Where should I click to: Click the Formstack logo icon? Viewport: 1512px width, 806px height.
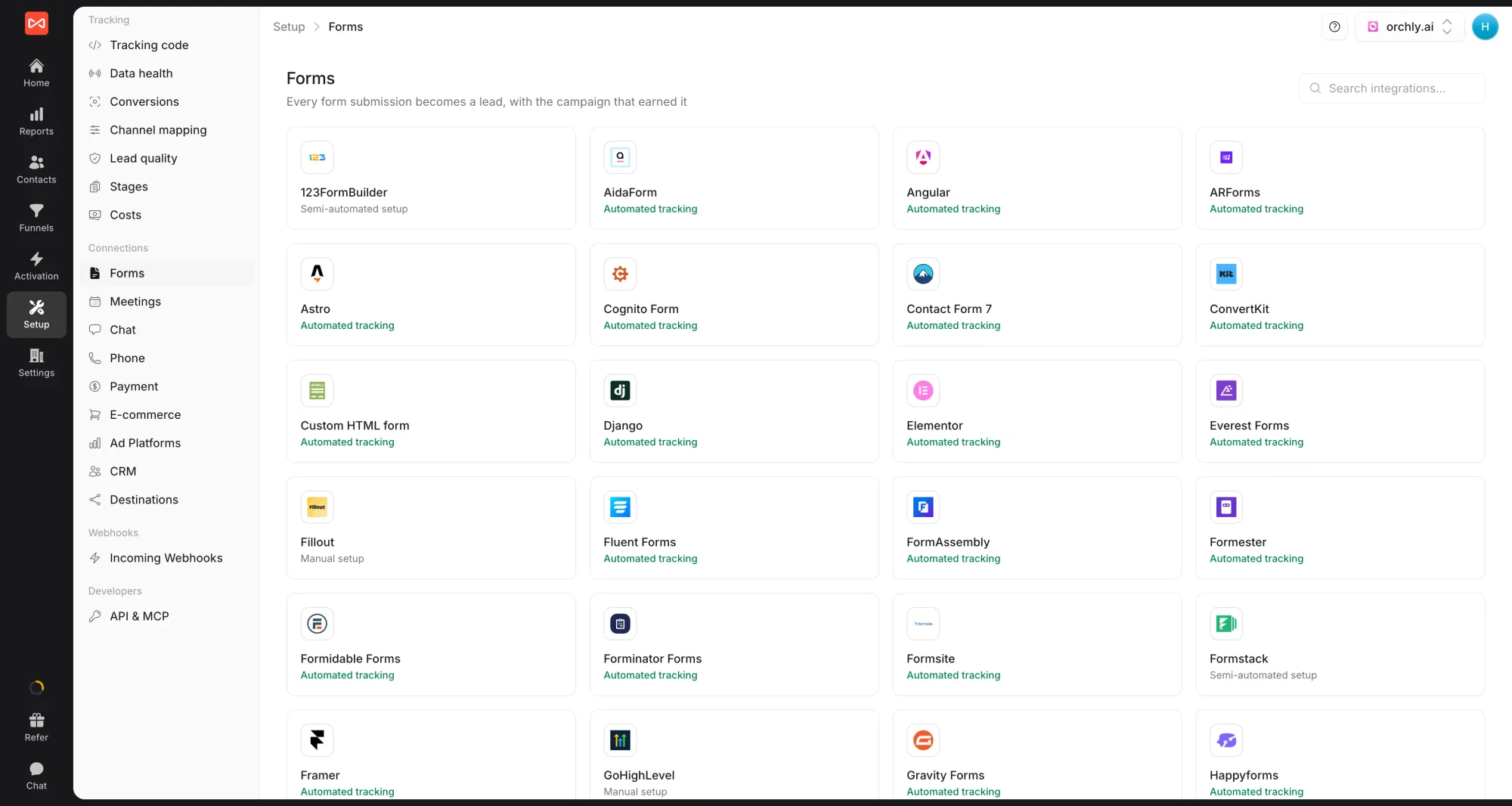[1226, 624]
